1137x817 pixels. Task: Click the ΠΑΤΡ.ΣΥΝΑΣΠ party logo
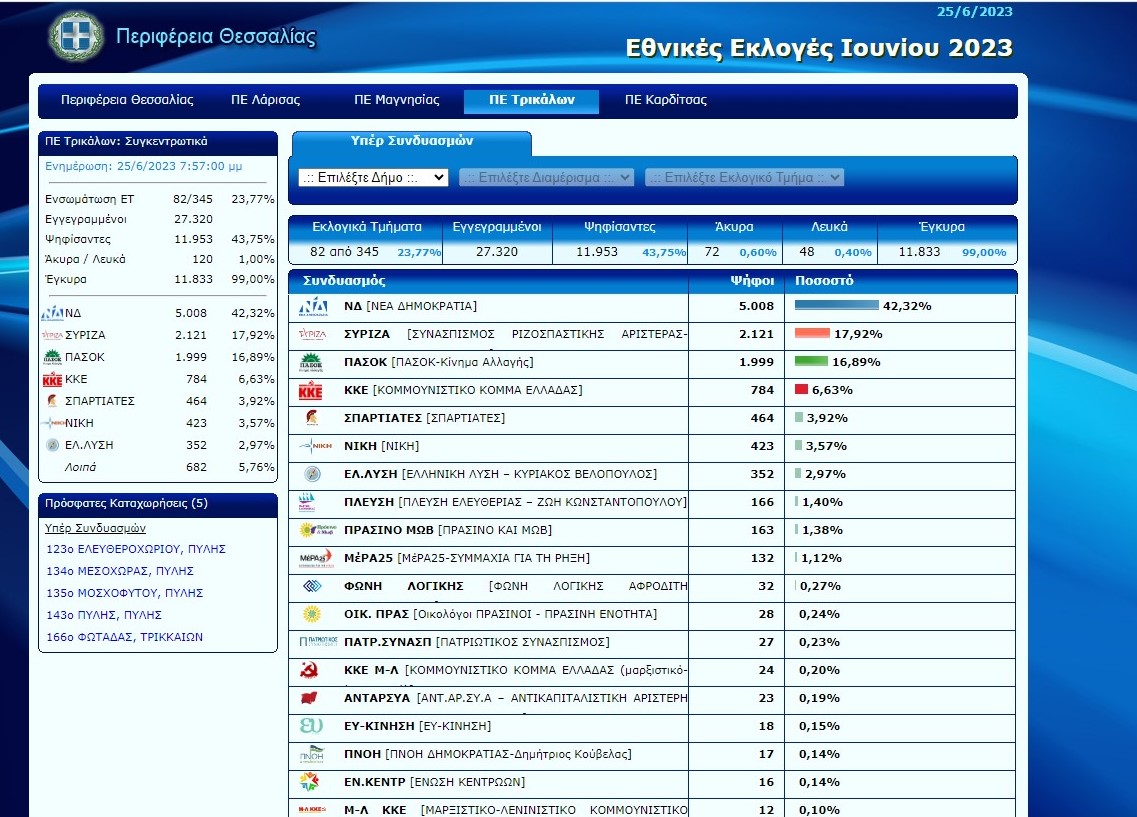[318, 642]
